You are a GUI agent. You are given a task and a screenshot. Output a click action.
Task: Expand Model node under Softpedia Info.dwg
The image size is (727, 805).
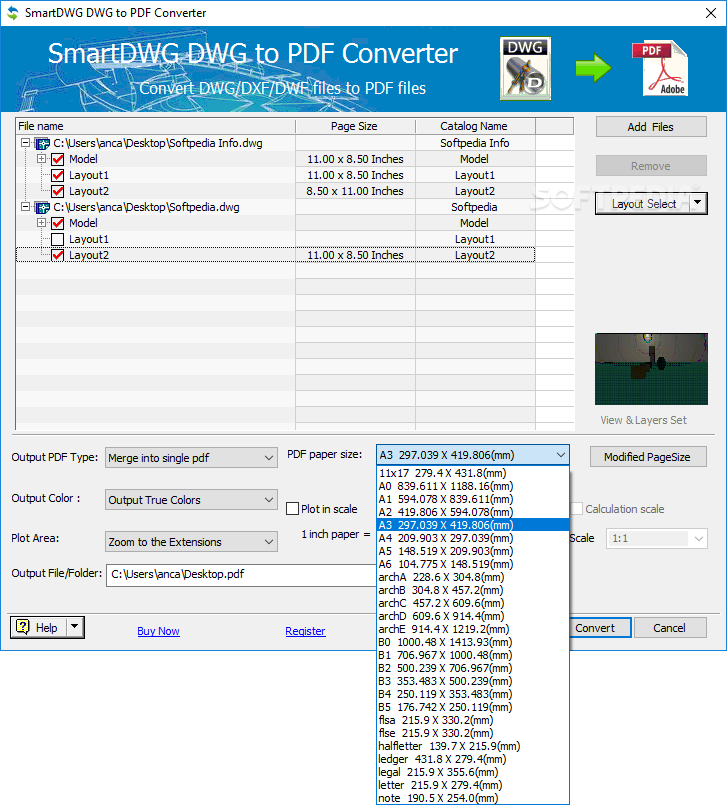pos(41,159)
